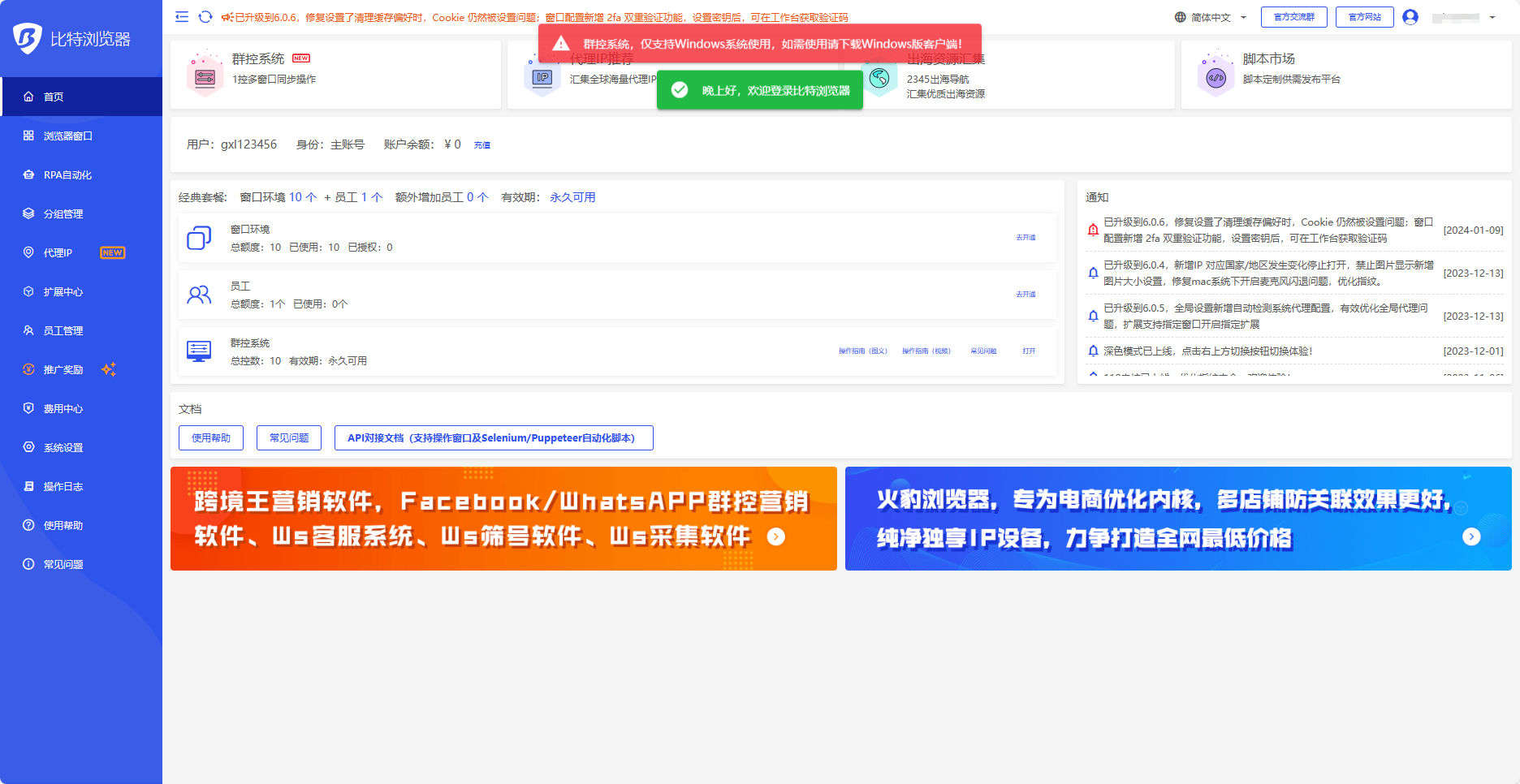Screen dimensions: 1520x784
Task: Click the 员工管理 sidebar person icon
Action: (x=28, y=330)
